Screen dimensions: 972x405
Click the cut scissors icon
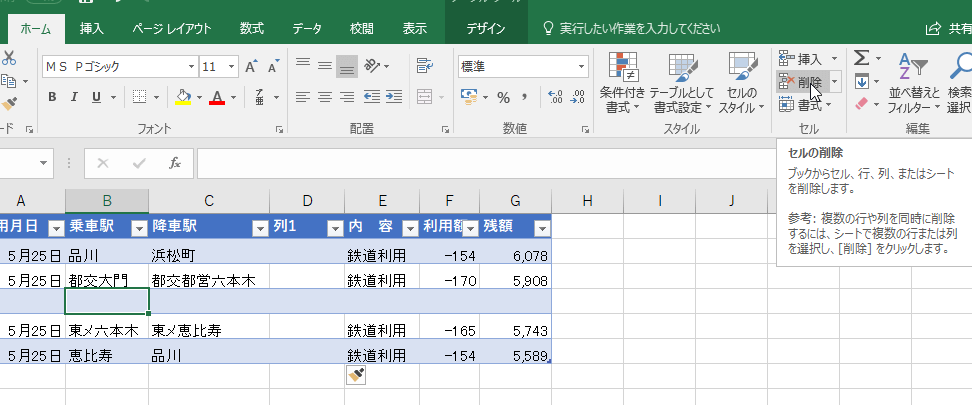(9, 58)
